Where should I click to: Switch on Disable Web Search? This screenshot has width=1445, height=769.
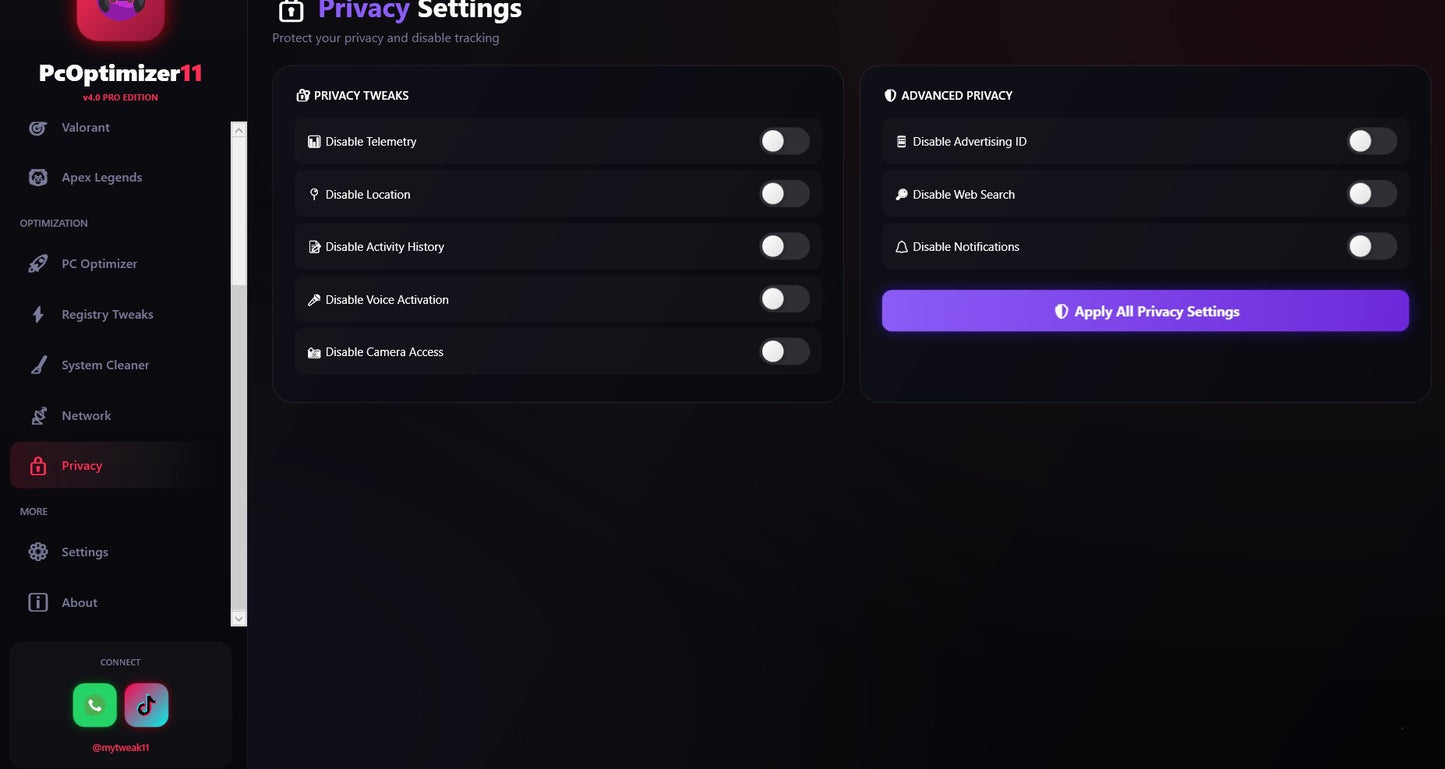1371,194
